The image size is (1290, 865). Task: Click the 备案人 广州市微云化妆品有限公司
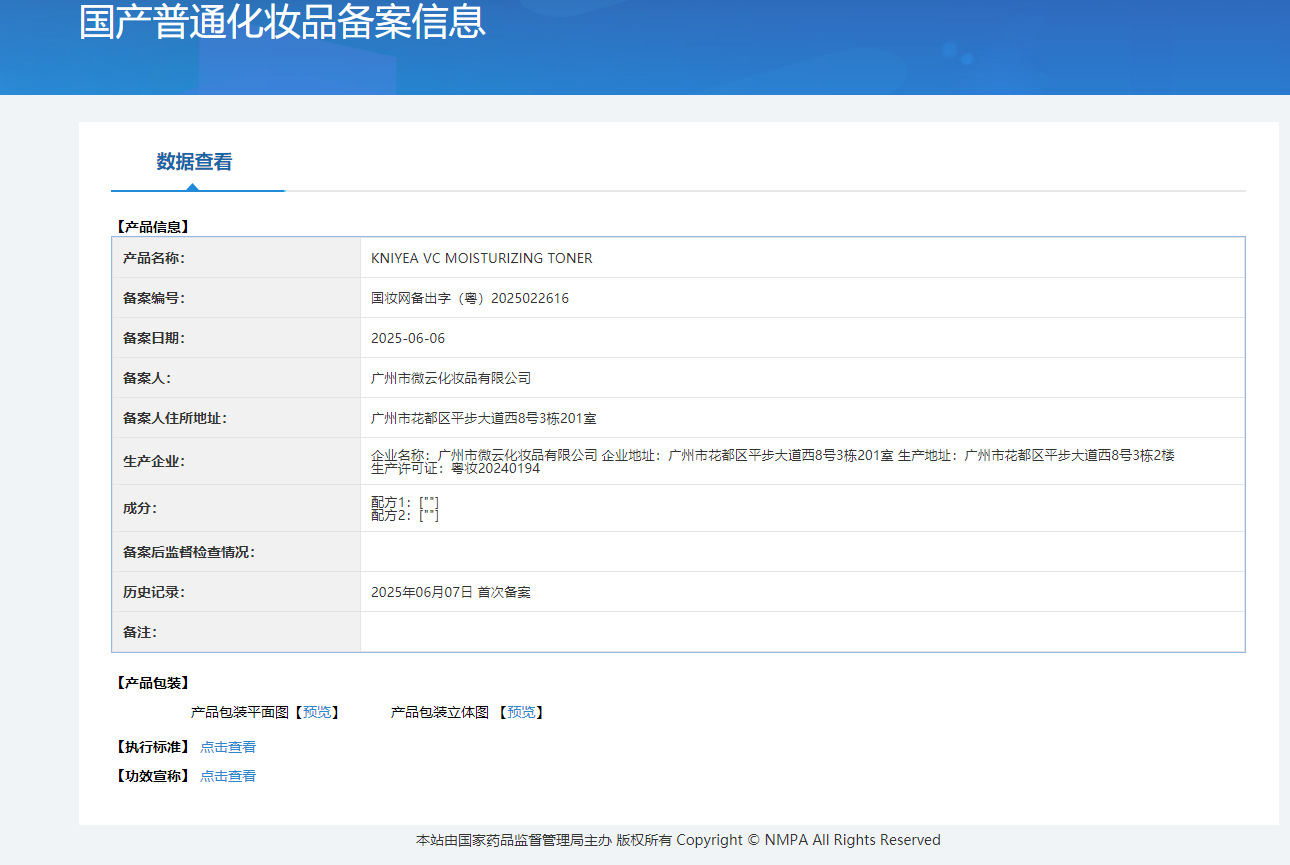pos(450,377)
